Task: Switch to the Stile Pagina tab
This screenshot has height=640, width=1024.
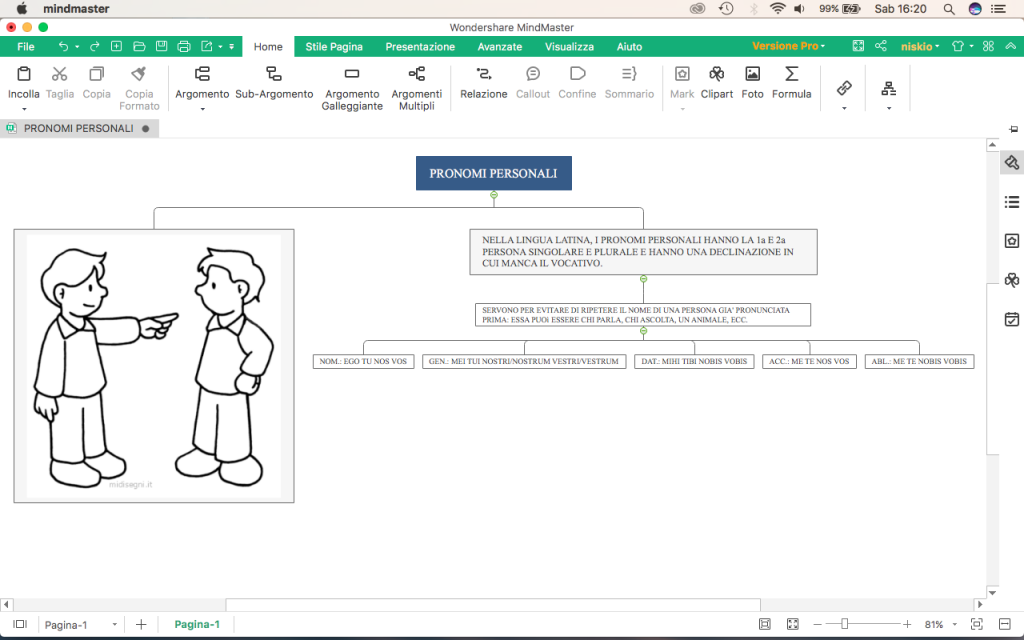Action: click(333, 46)
